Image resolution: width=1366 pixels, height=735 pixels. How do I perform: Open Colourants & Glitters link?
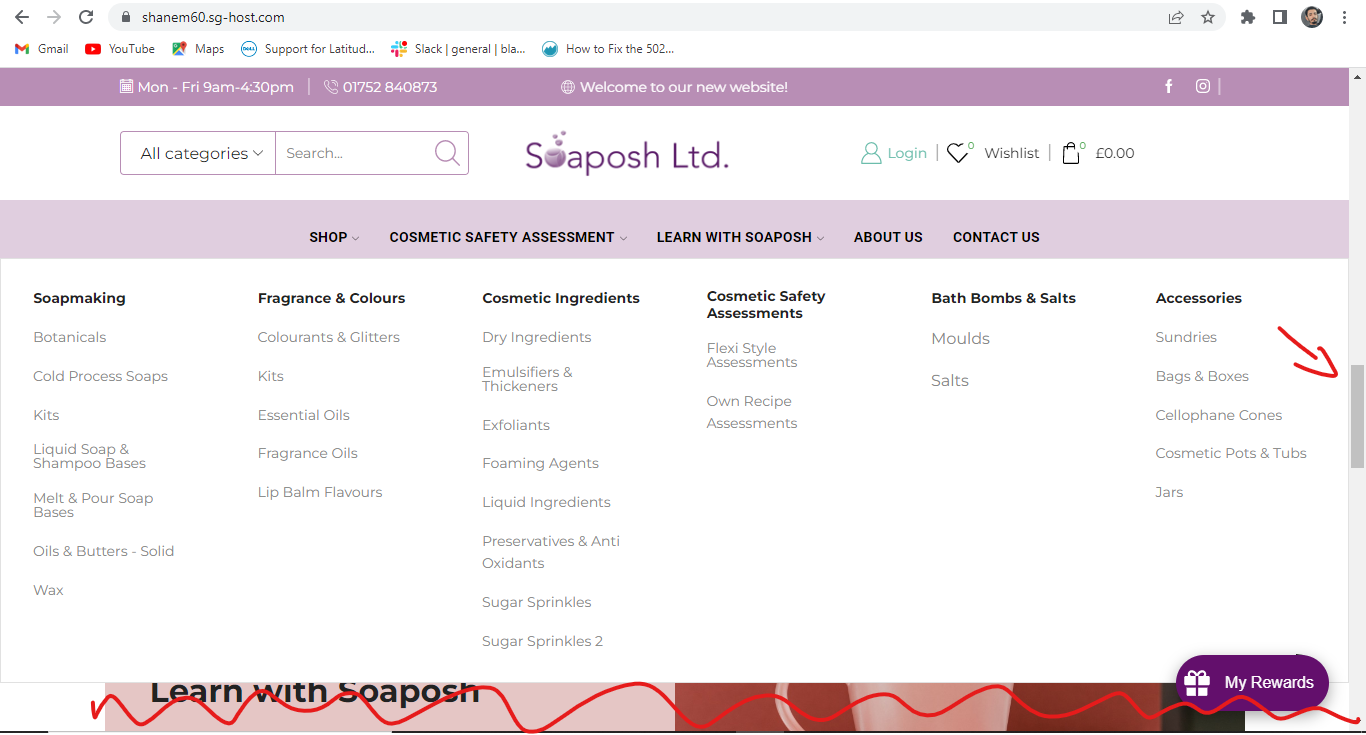[x=328, y=337]
